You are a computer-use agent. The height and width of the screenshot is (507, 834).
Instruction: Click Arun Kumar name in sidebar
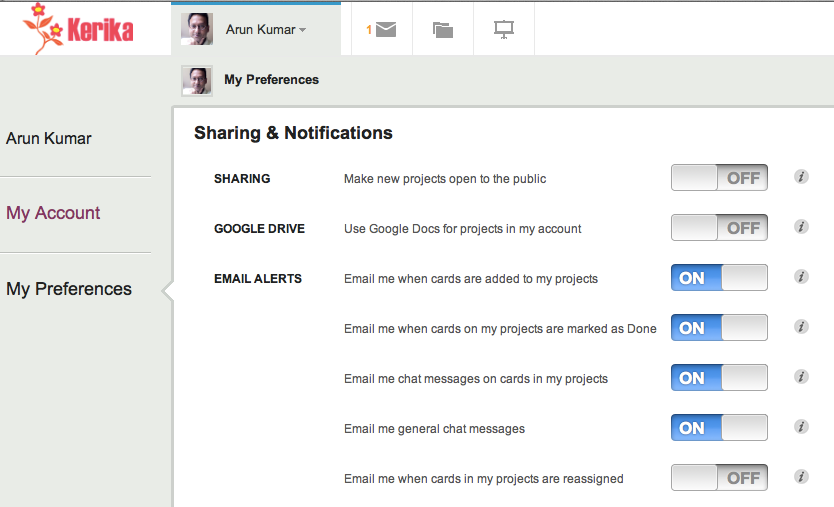[48, 138]
